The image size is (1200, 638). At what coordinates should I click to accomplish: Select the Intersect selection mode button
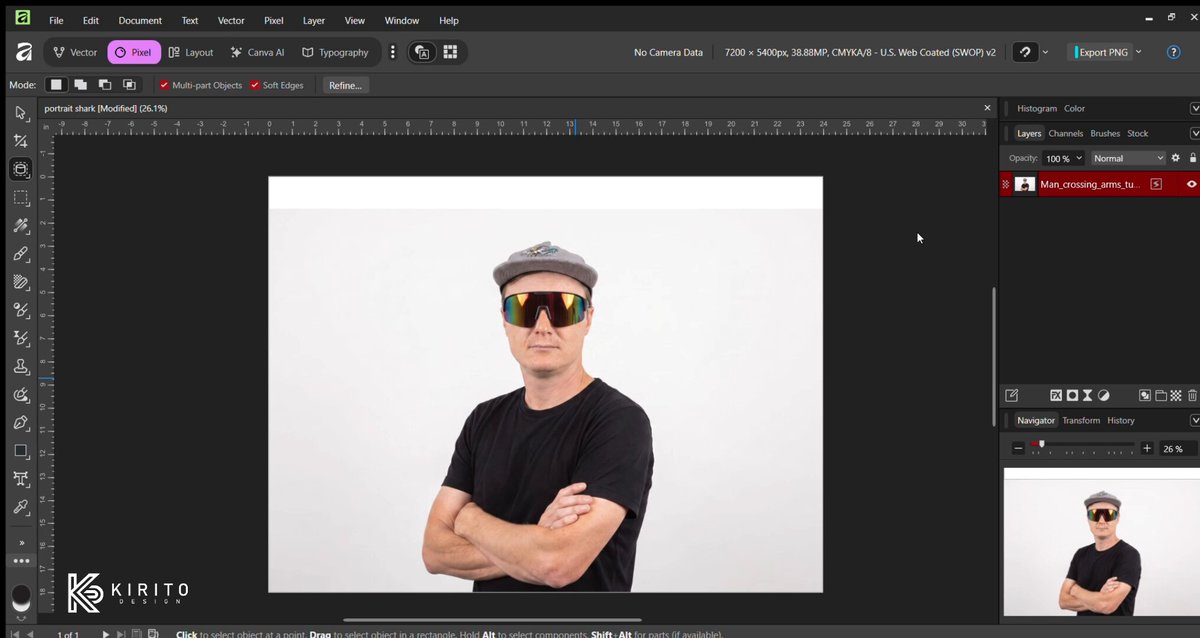point(129,85)
